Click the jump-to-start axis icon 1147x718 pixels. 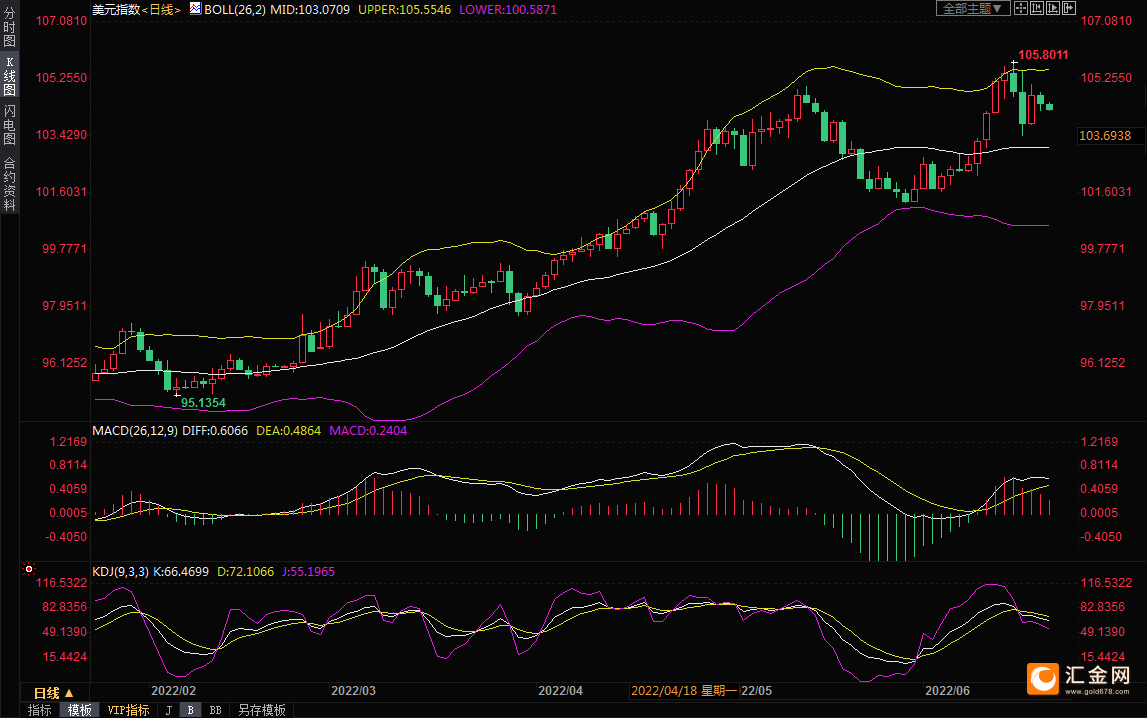(1037, 8)
